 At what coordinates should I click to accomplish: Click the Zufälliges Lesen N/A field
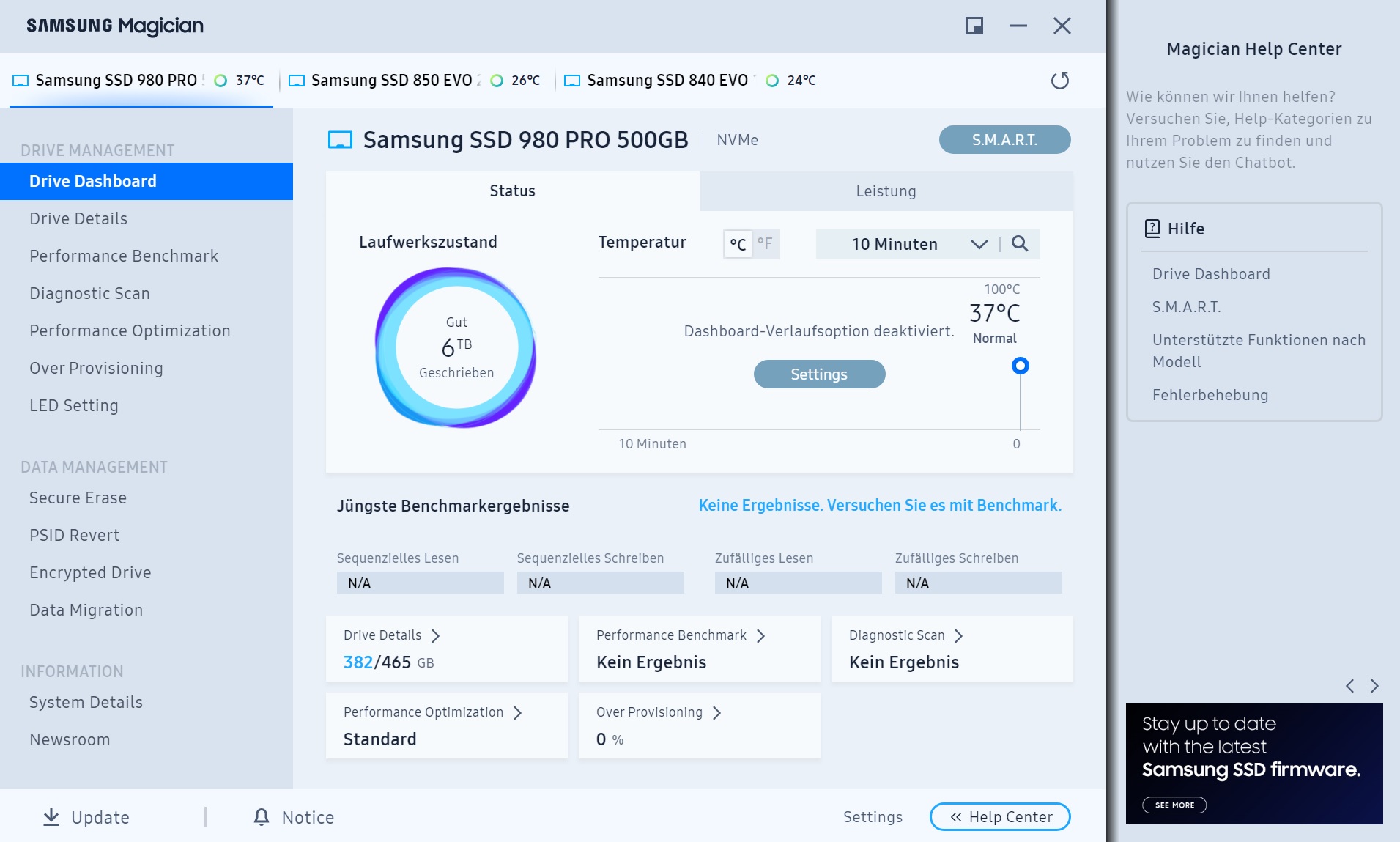click(798, 583)
